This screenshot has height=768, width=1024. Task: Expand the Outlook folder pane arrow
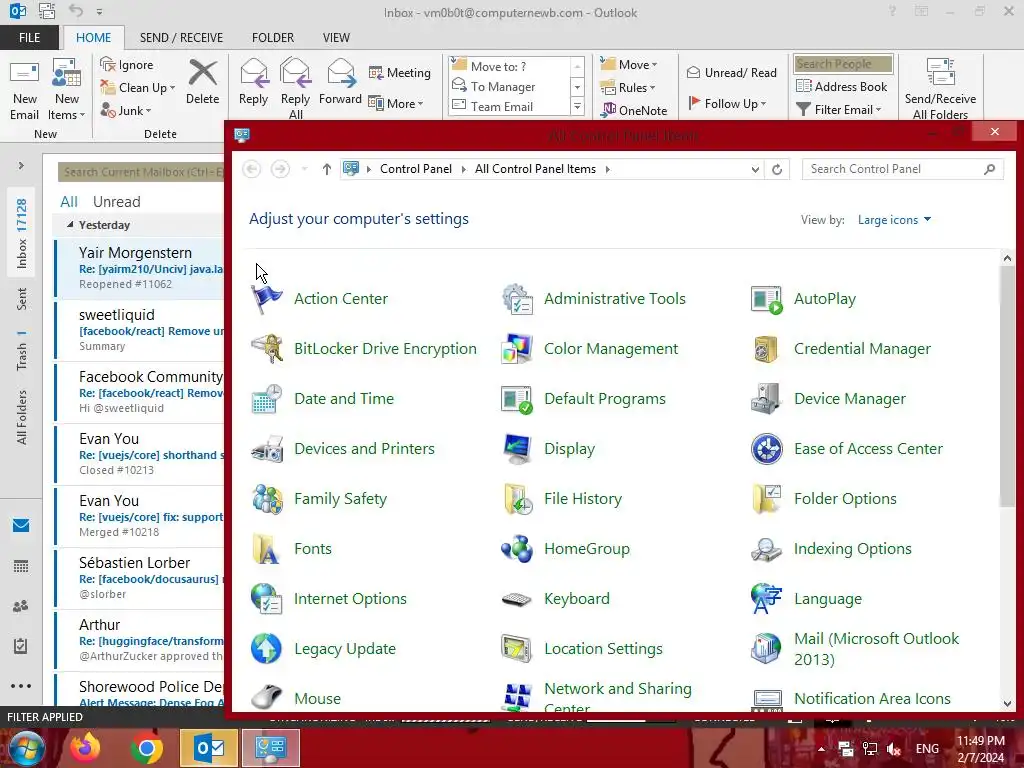point(21,166)
